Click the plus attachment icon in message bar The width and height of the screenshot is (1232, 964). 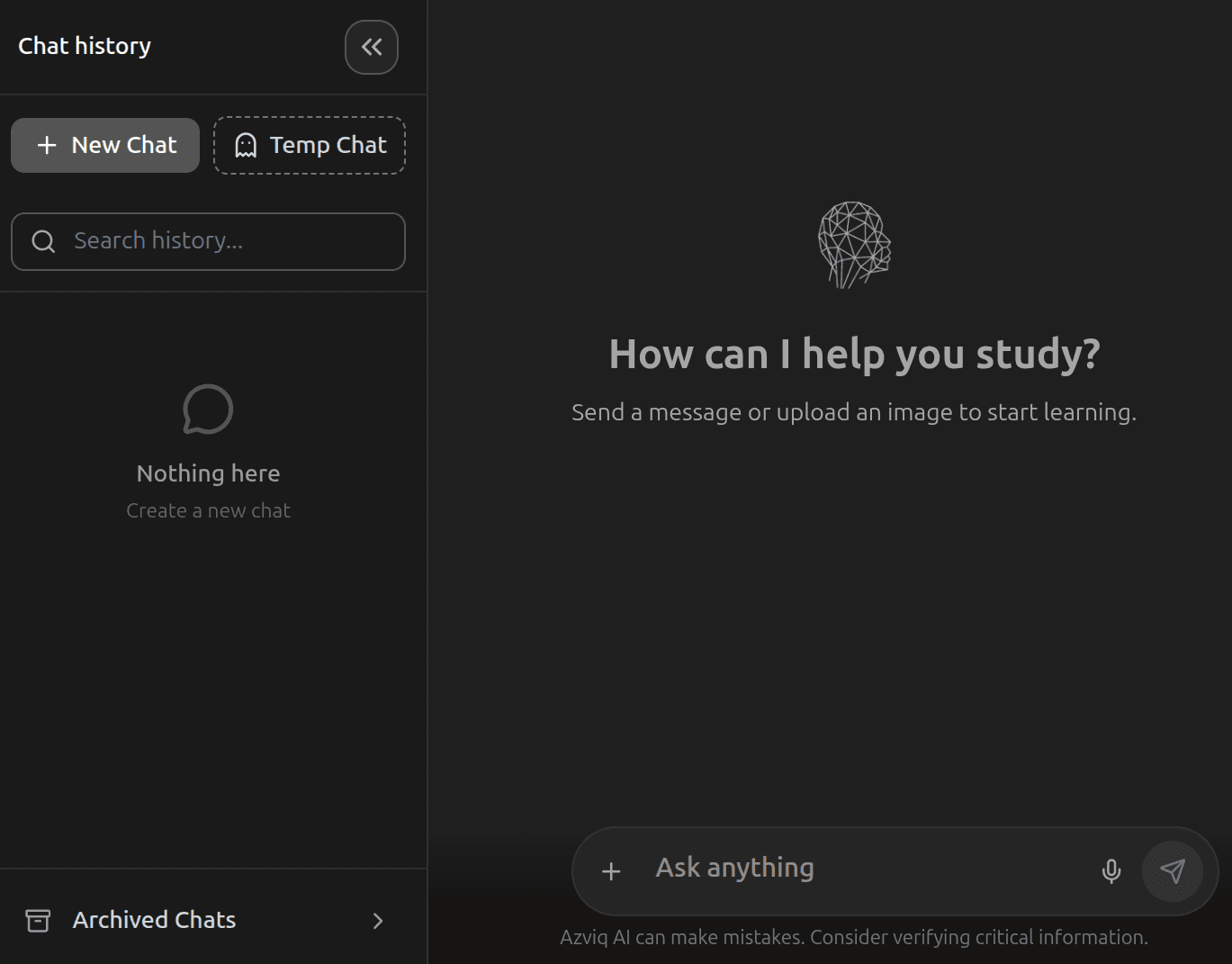point(611,871)
